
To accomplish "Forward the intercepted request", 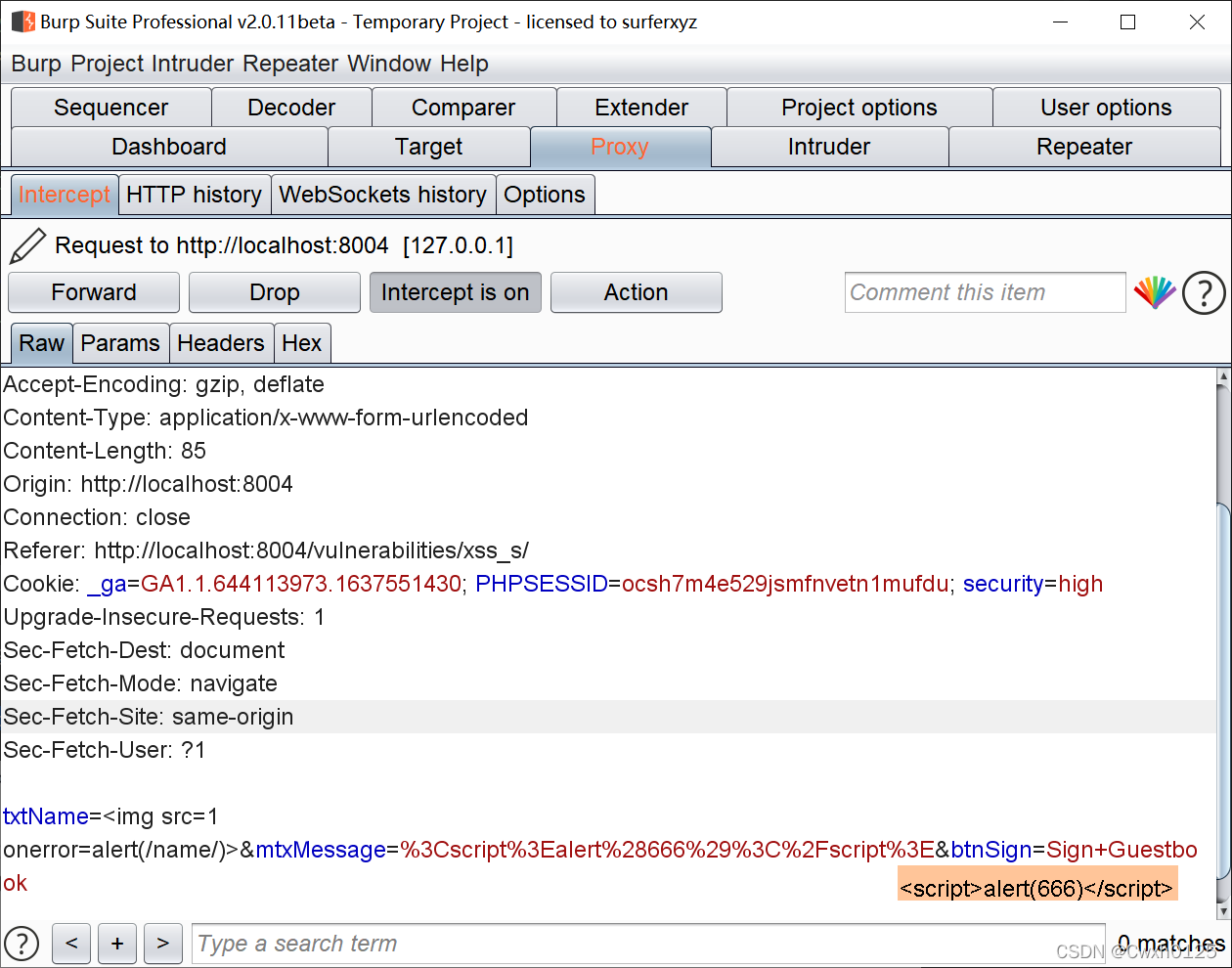I will [94, 292].
